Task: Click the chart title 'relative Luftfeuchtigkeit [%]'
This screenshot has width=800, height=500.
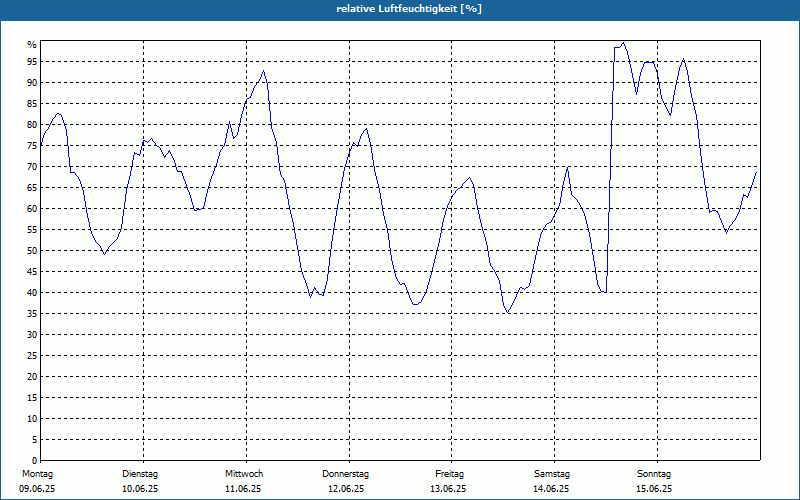Action: coord(409,9)
